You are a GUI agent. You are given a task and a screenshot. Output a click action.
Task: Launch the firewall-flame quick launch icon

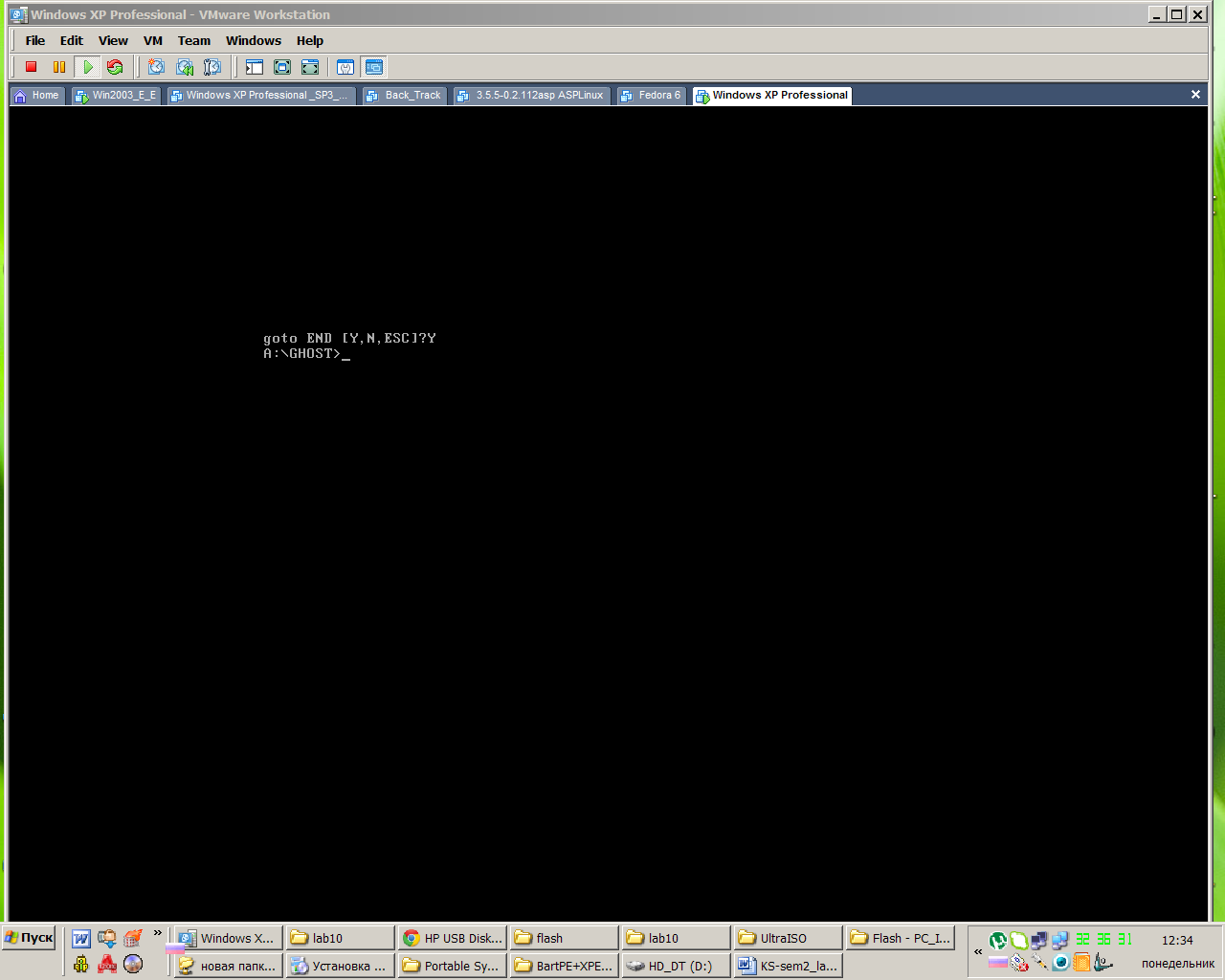pyautogui.click(x=133, y=939)
